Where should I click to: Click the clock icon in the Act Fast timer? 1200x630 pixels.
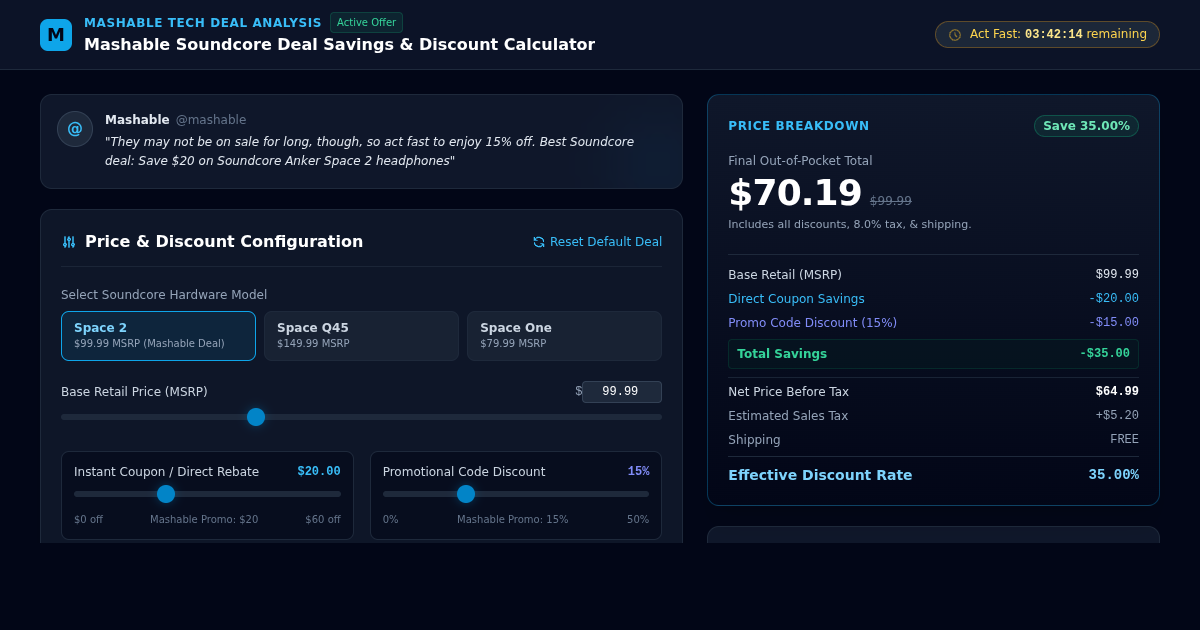[955, 35]
